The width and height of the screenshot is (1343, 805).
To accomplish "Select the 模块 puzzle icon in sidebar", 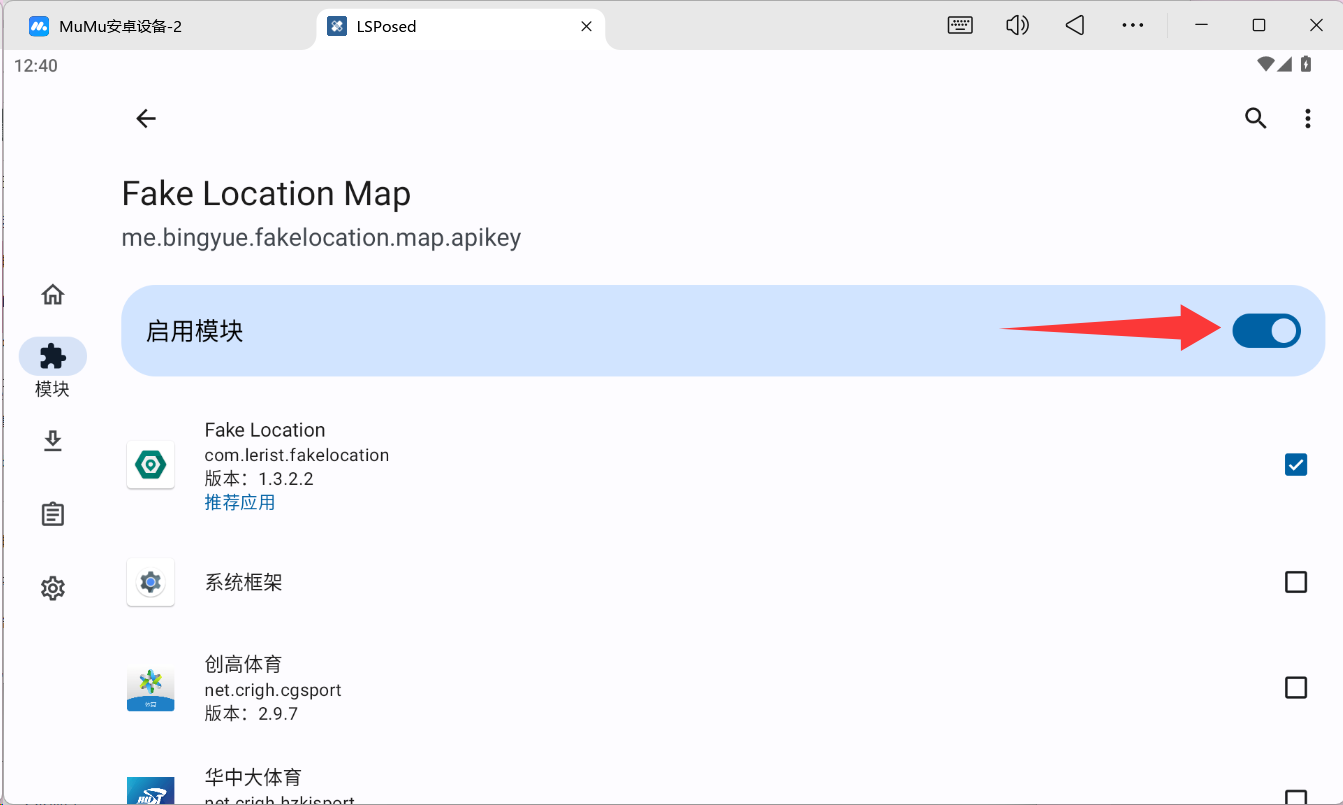I will [53, 357].
